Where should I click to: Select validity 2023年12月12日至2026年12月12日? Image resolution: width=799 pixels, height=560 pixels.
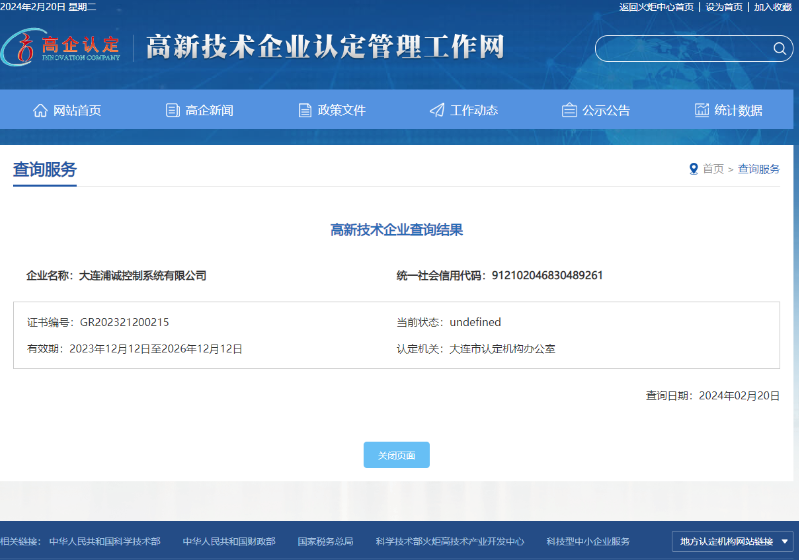coord(156,349)
